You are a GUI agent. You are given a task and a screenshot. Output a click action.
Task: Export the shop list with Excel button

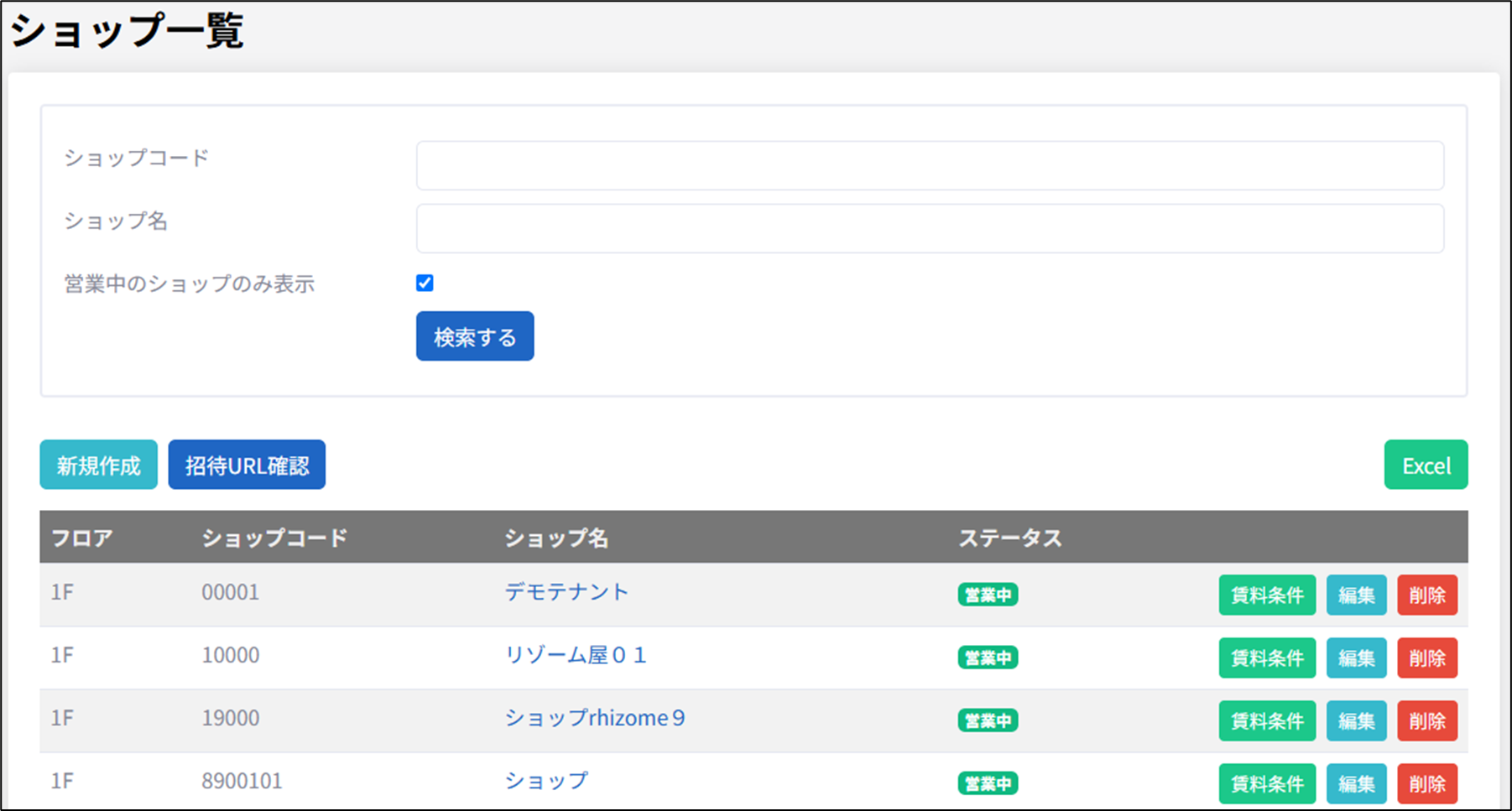coord(1426,465)
